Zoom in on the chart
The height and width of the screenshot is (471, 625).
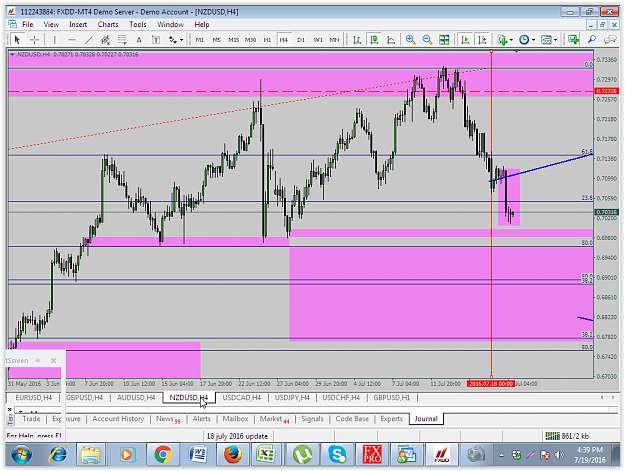click(411, 39)
